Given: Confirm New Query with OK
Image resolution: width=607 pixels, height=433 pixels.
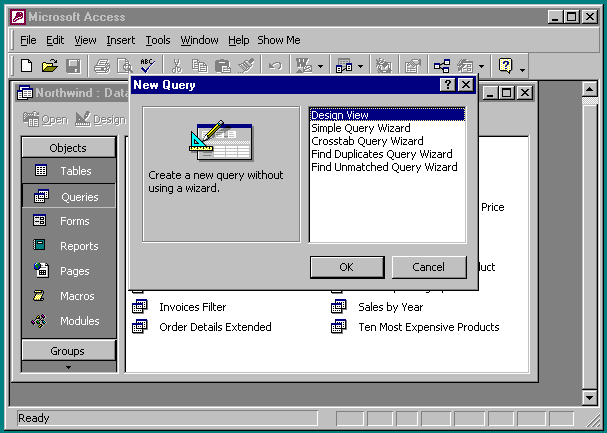Looking at the screenshot, I should click(347, 267).
